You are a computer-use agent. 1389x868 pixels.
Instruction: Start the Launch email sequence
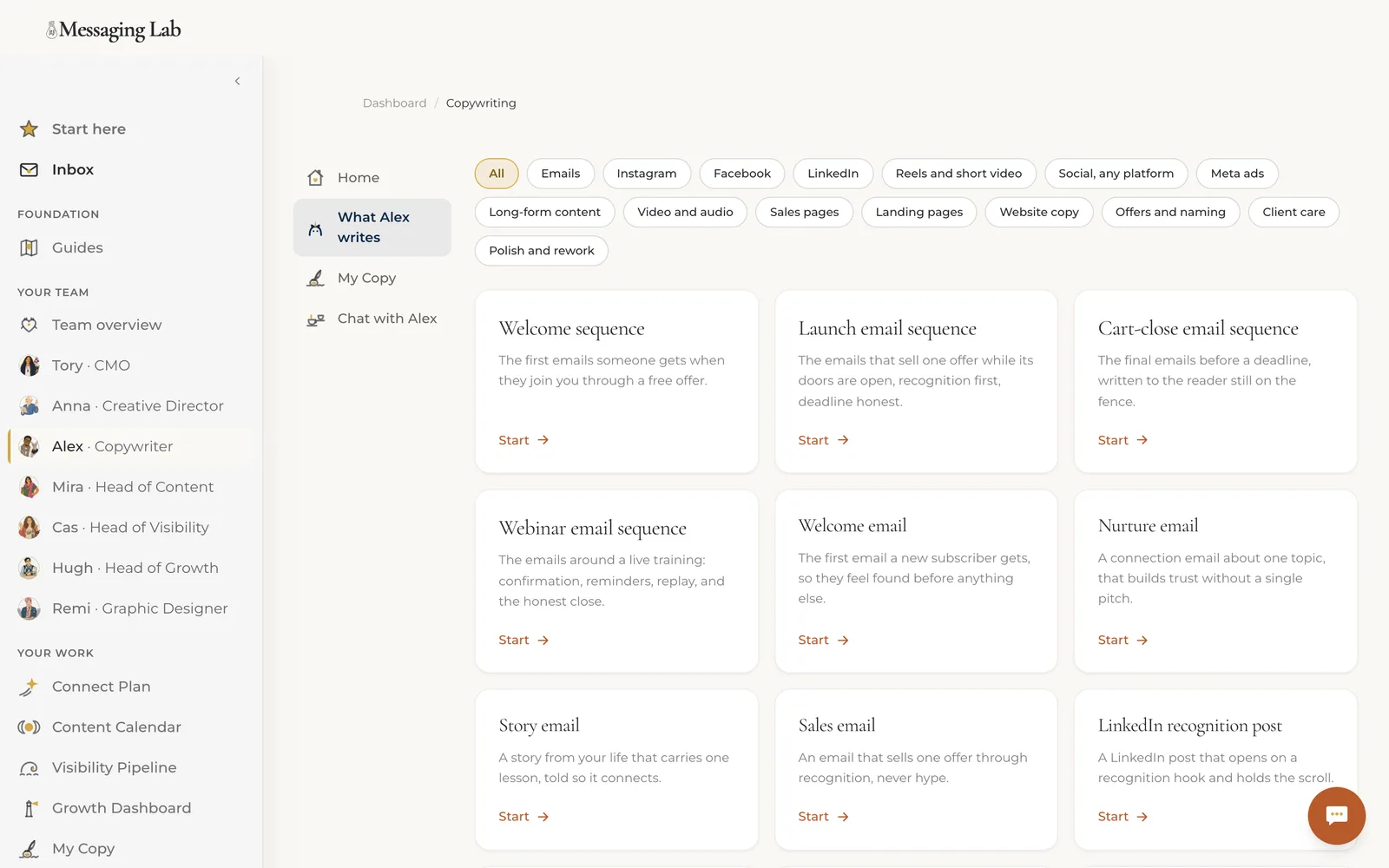click(823, 441)
